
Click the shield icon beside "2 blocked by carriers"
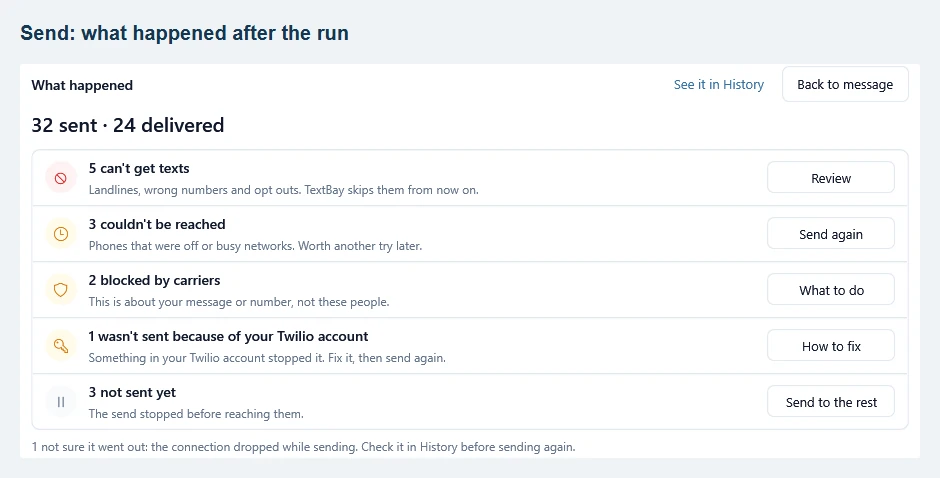(61, 290)
